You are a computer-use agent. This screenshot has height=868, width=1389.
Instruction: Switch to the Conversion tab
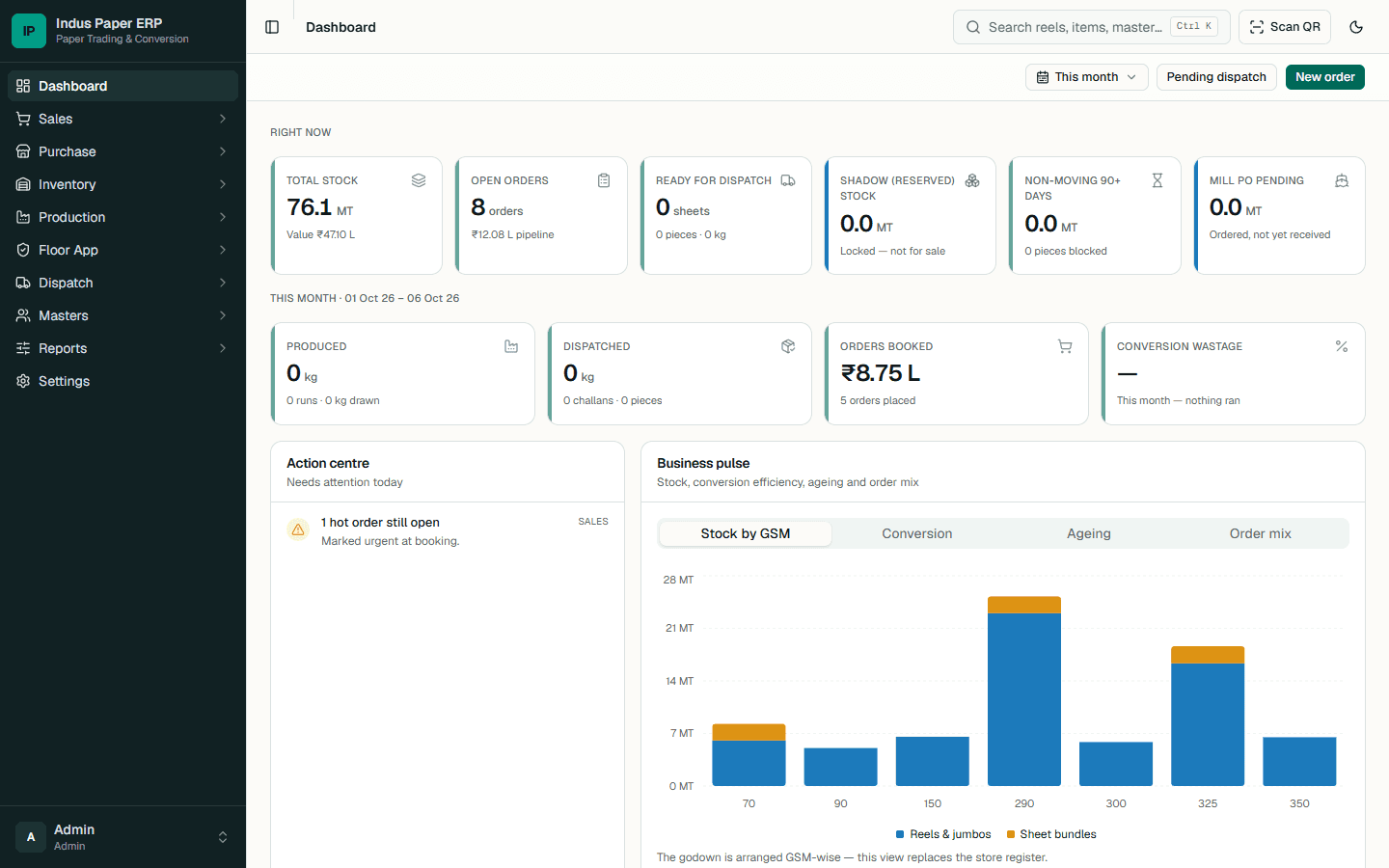click(917, 533)
